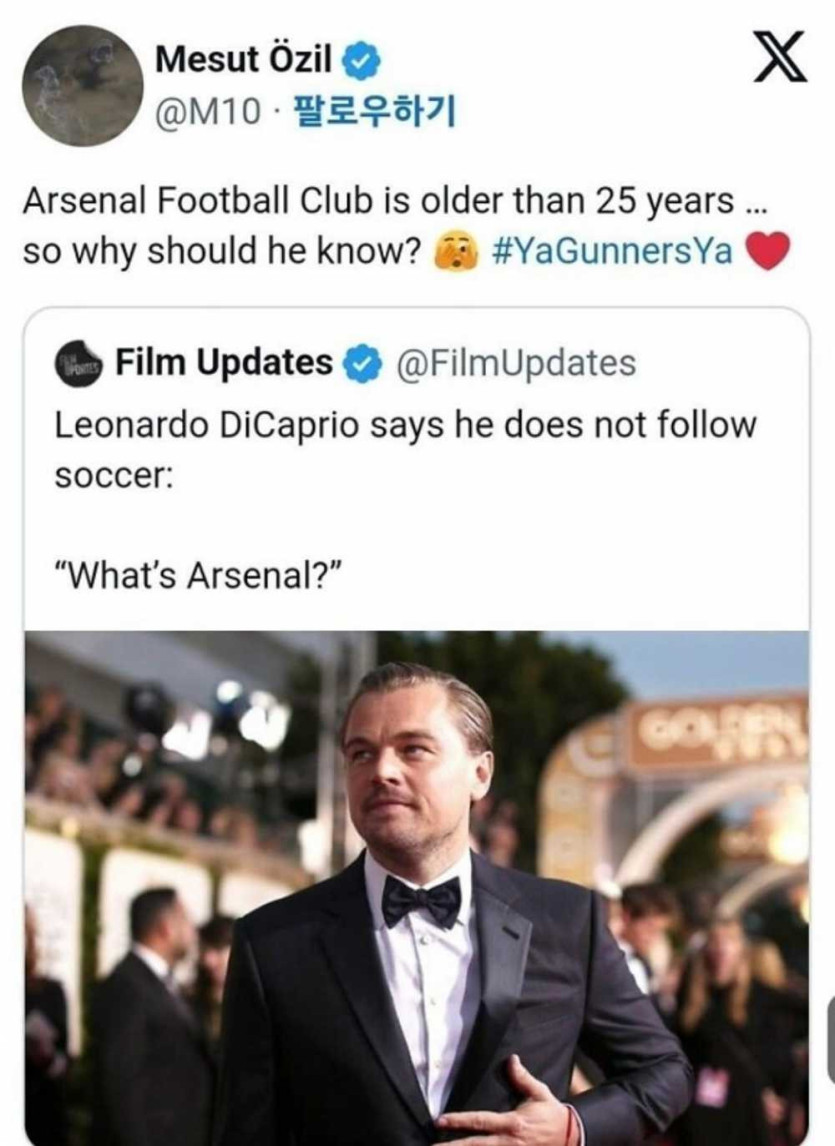
Task: Select the Film Updates display name
Action: [224, 363]
